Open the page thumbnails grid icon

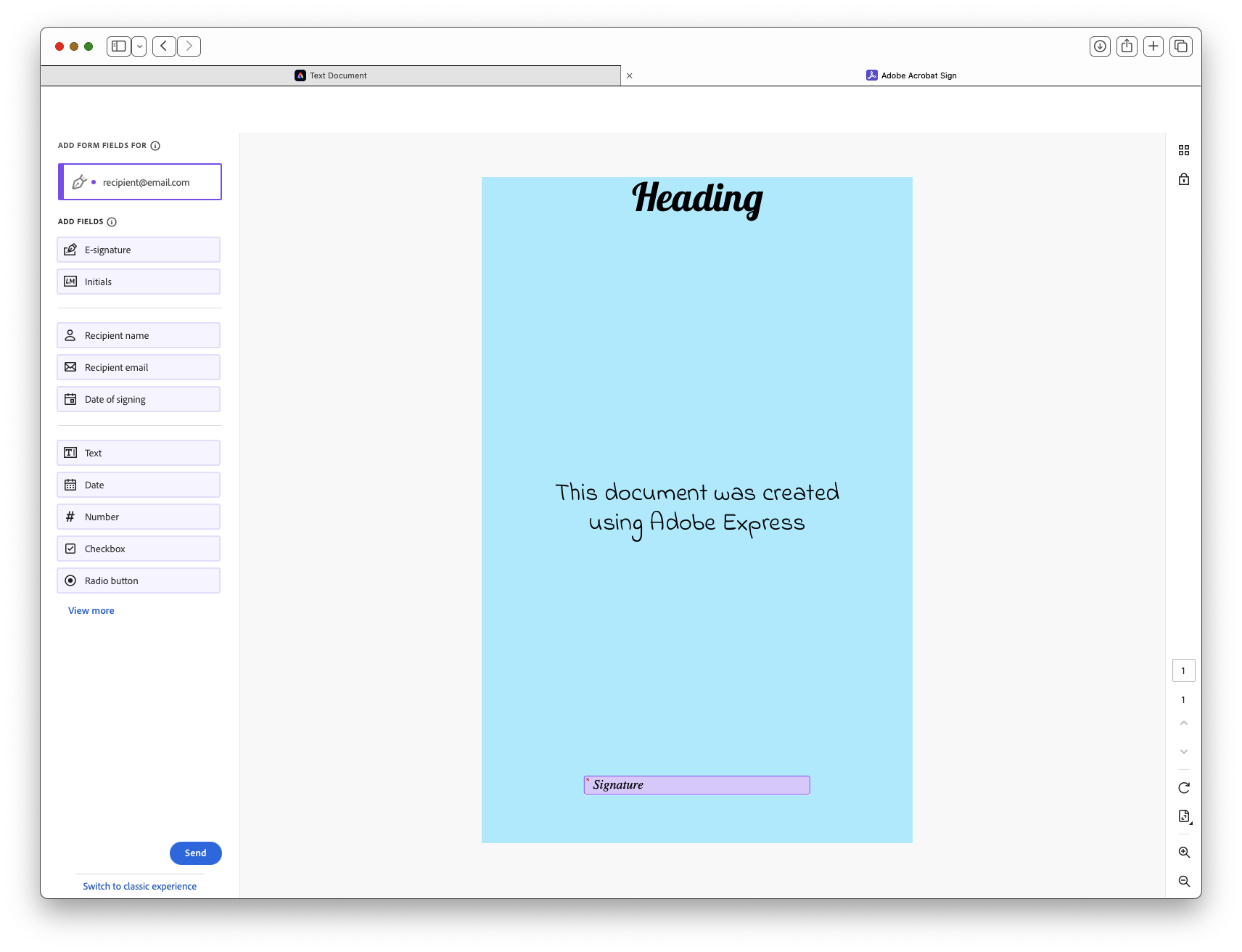[x=1184, y=150]
